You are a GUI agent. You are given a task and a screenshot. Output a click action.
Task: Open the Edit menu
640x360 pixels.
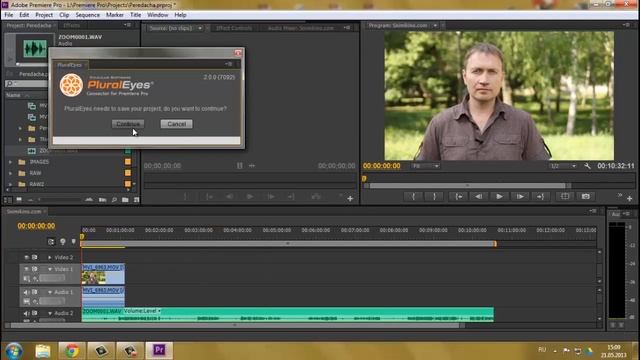24,15
